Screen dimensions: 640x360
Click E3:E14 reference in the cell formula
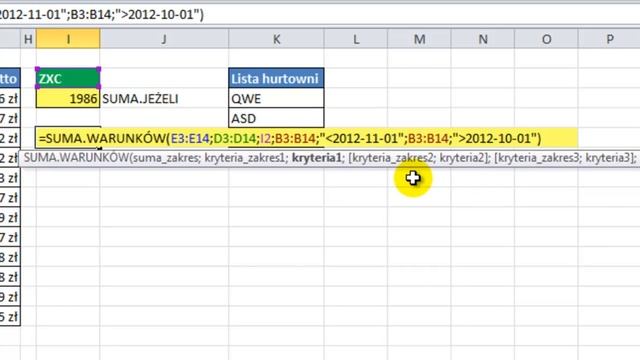[x=190, y=138]
